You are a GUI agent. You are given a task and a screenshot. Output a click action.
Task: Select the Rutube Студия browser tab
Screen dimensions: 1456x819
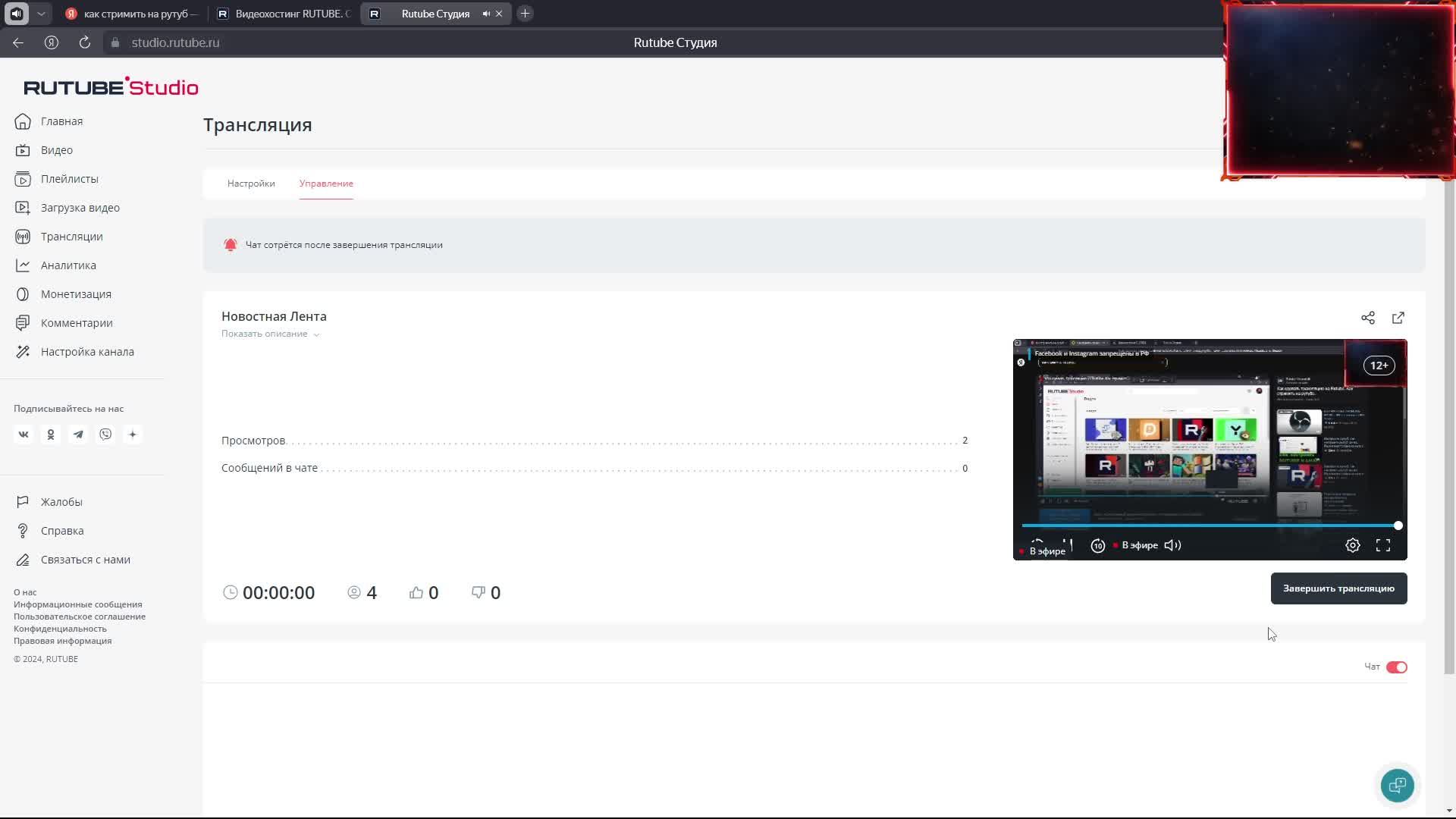[x=435, y=14]
